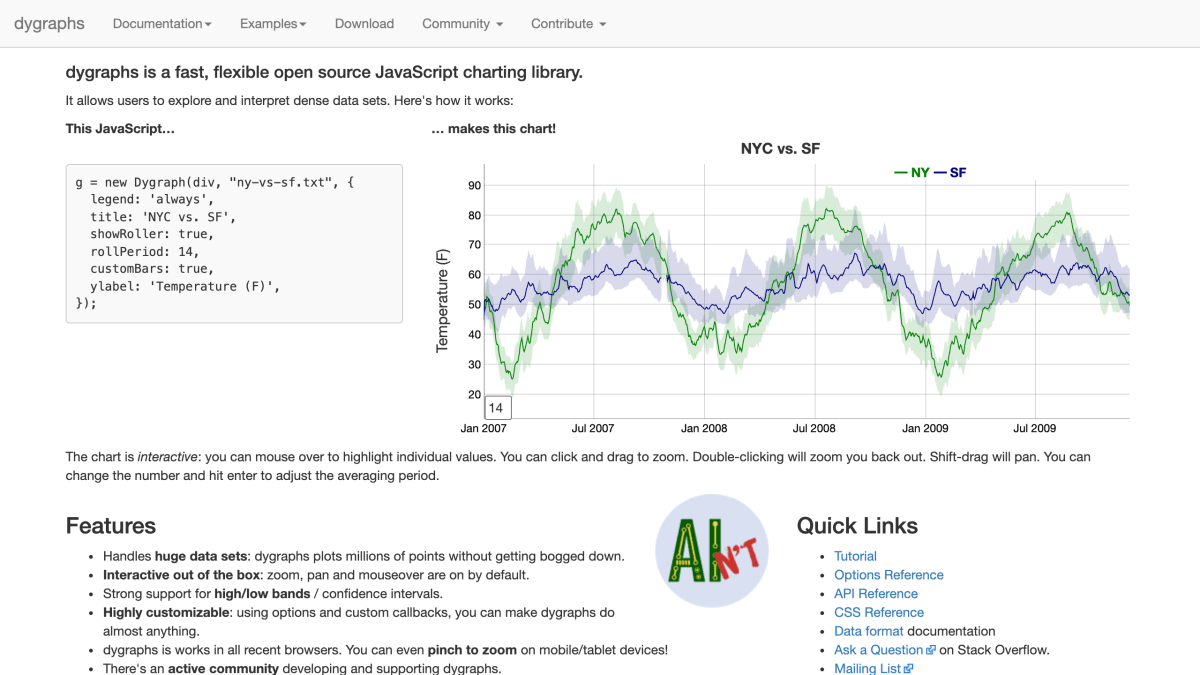Click the Jan 2009 x-axis label
This screenshot has height=675, width=1200.
pyautogui.click(x=924, y=428)
